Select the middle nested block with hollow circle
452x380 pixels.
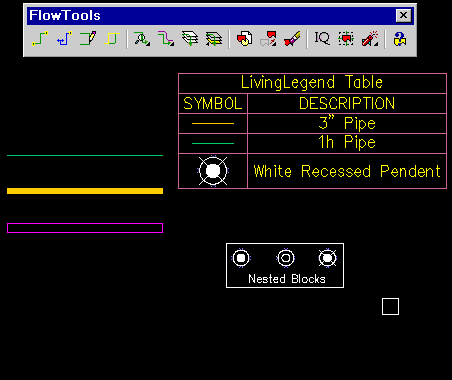286,258
